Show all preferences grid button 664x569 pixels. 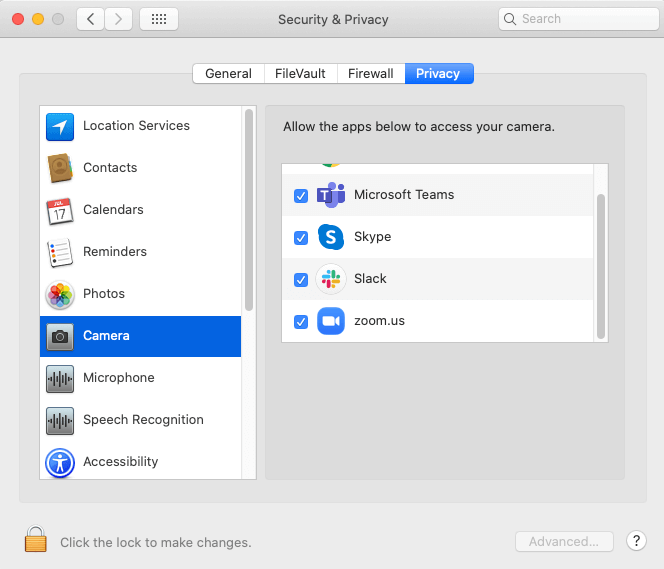pyautogui.click(x=159, y=19)
